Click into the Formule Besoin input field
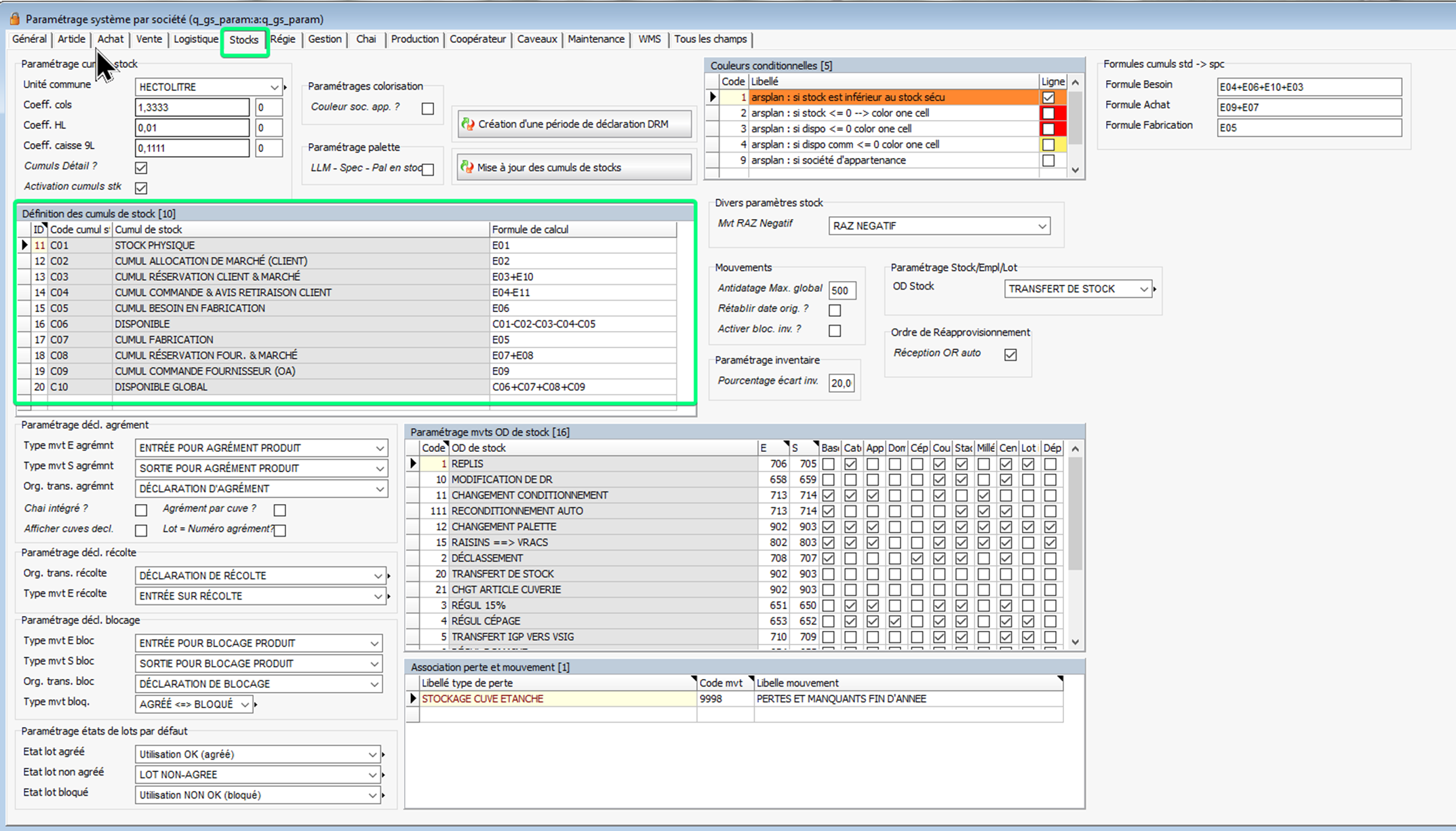The height and width of the screenshot is (831, 1456). click(1308, 87)
